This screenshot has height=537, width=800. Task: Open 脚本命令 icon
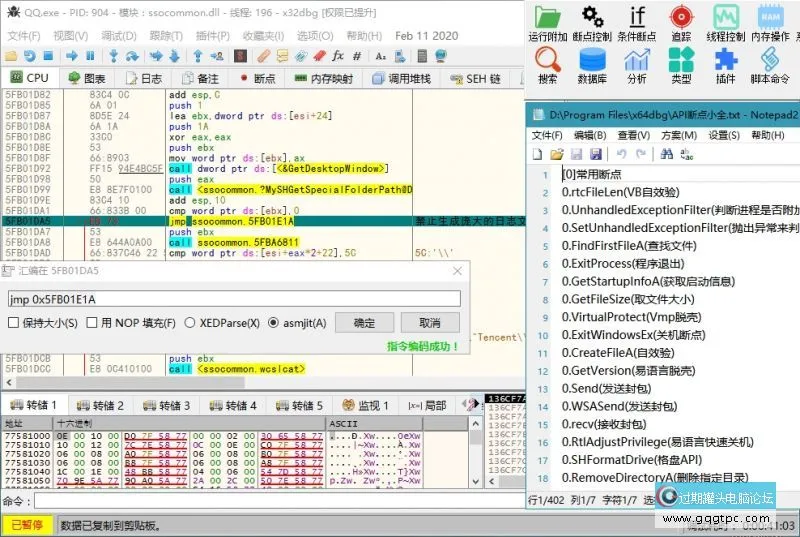click(x=770, y=65)
